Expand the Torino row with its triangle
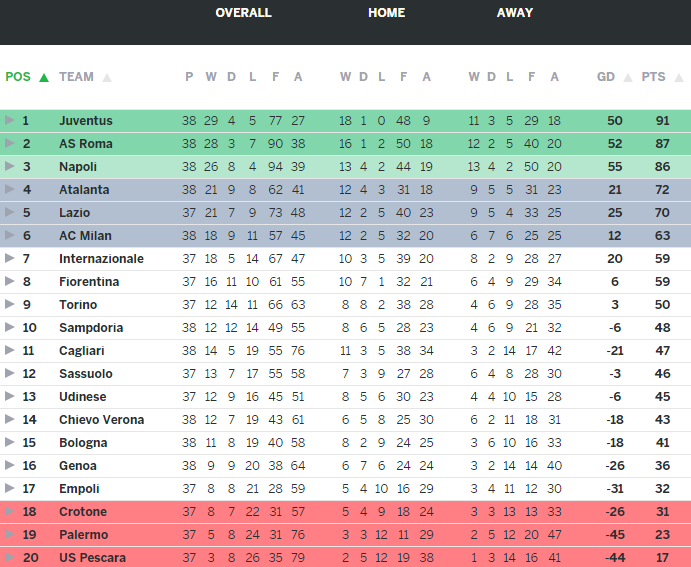Screen dimensions: 691x567 pyautogui.click(x=10, y=305)
